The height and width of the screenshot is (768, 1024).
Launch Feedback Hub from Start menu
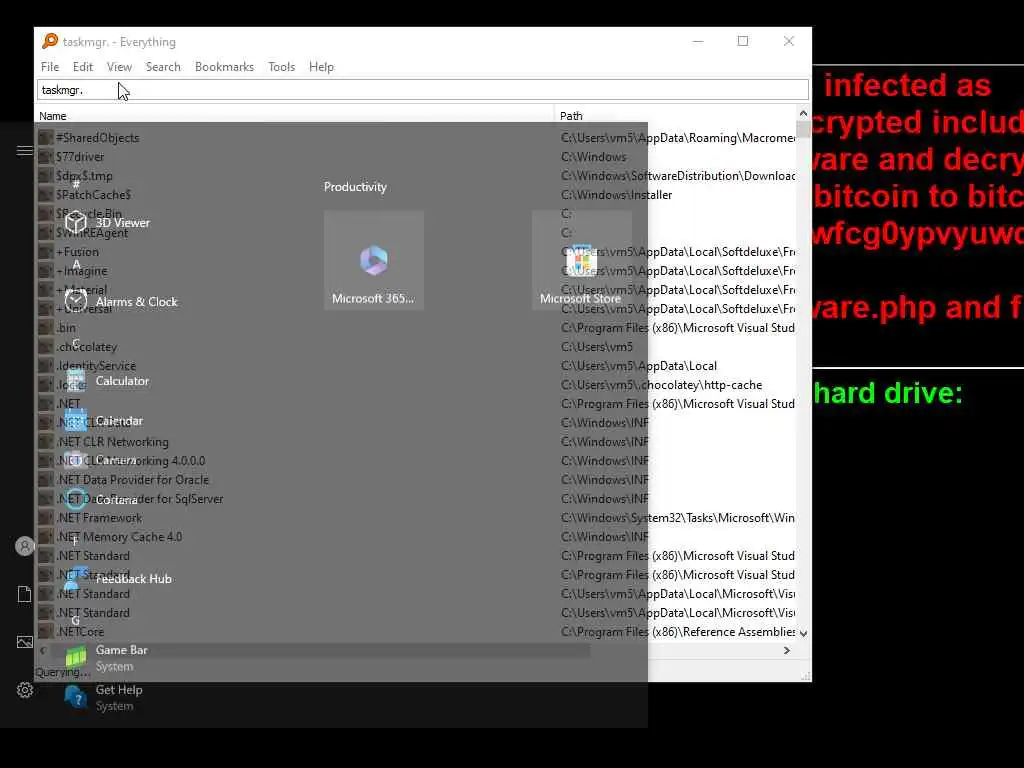118,579
